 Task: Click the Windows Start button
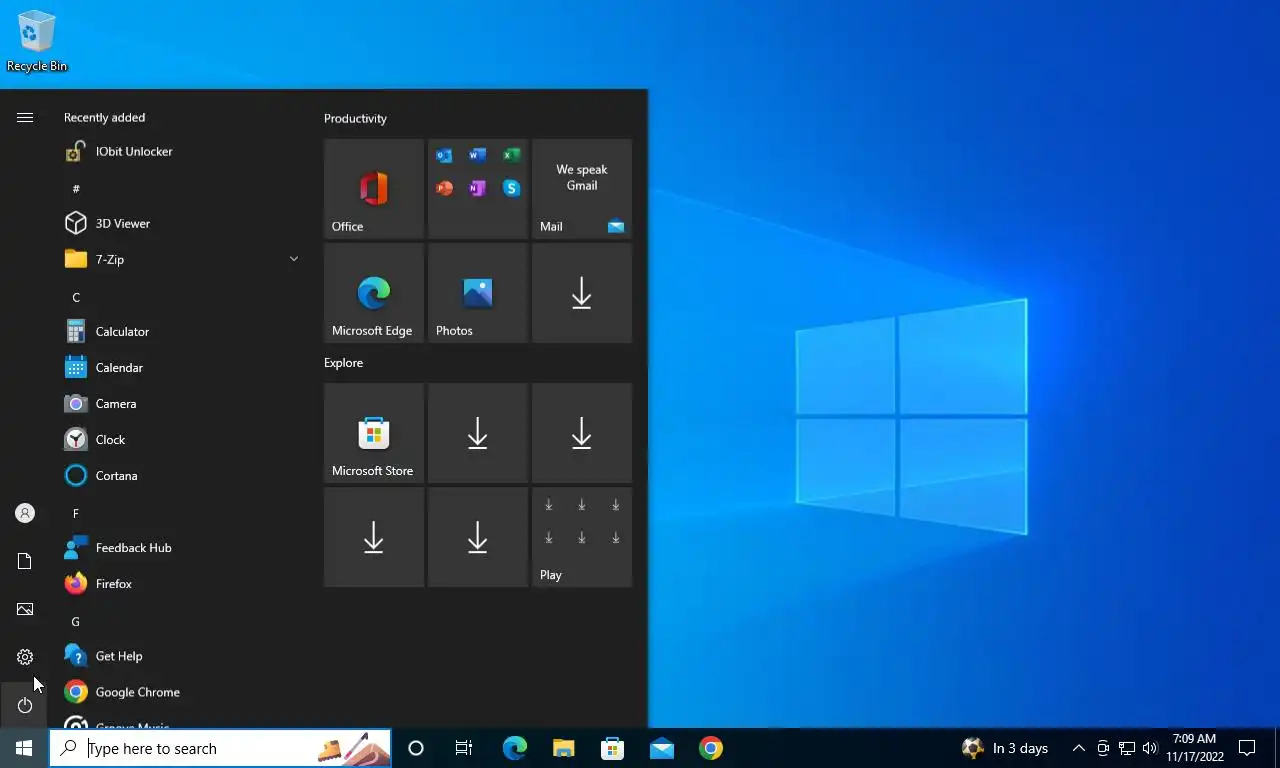click(24, 748)
